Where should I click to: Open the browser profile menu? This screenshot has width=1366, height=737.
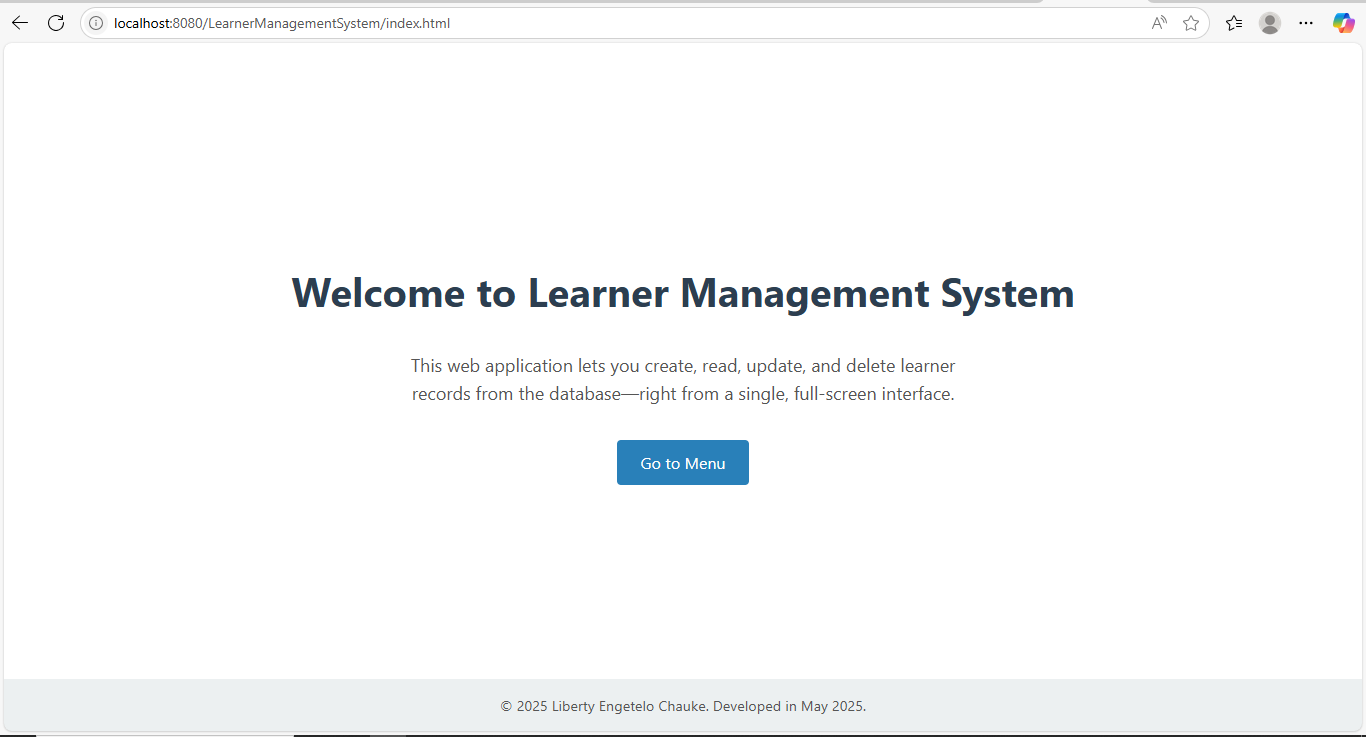click(1270, 22)
